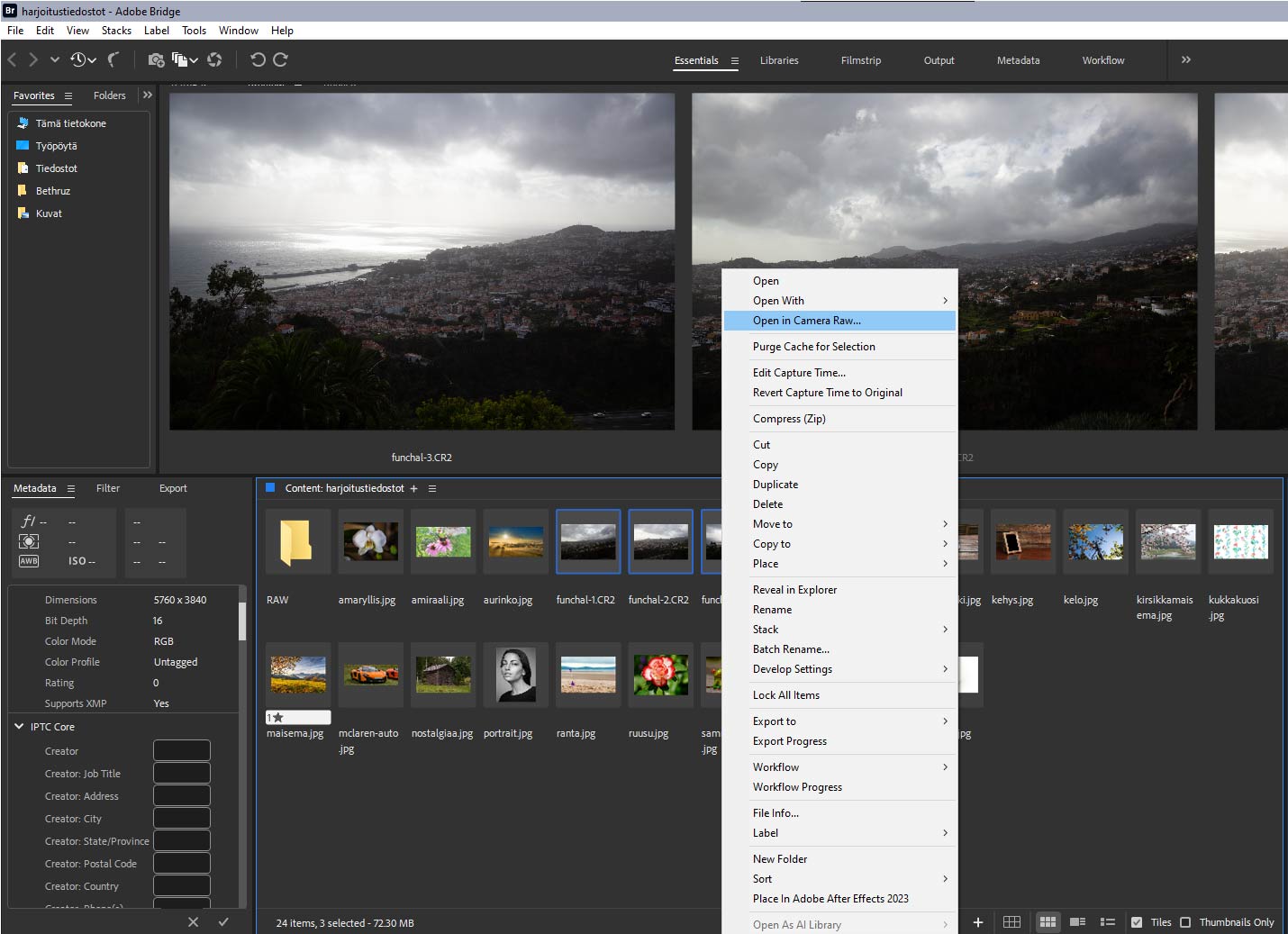Rotate 90 degrees counterclockwise
The width and height of the screenshot is (1288, 934).
click(258, 59)
